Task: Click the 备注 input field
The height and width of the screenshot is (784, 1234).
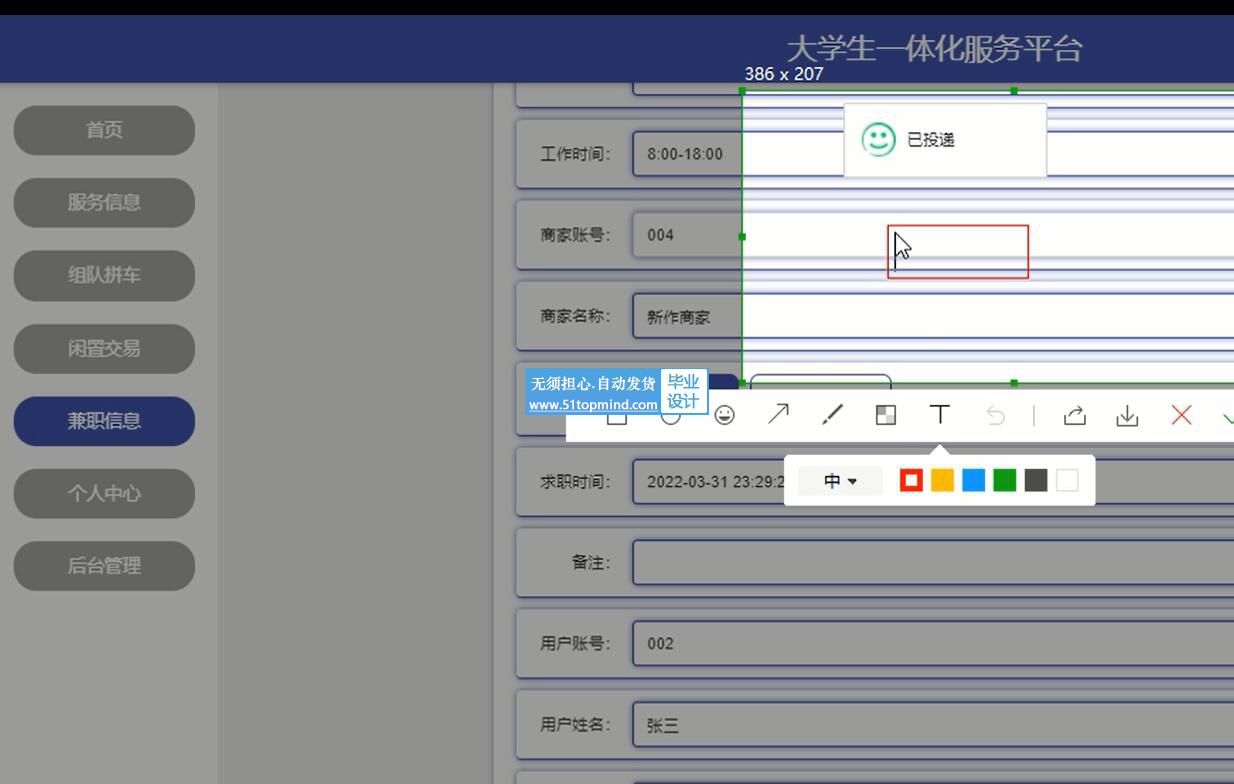Action: 932,563
